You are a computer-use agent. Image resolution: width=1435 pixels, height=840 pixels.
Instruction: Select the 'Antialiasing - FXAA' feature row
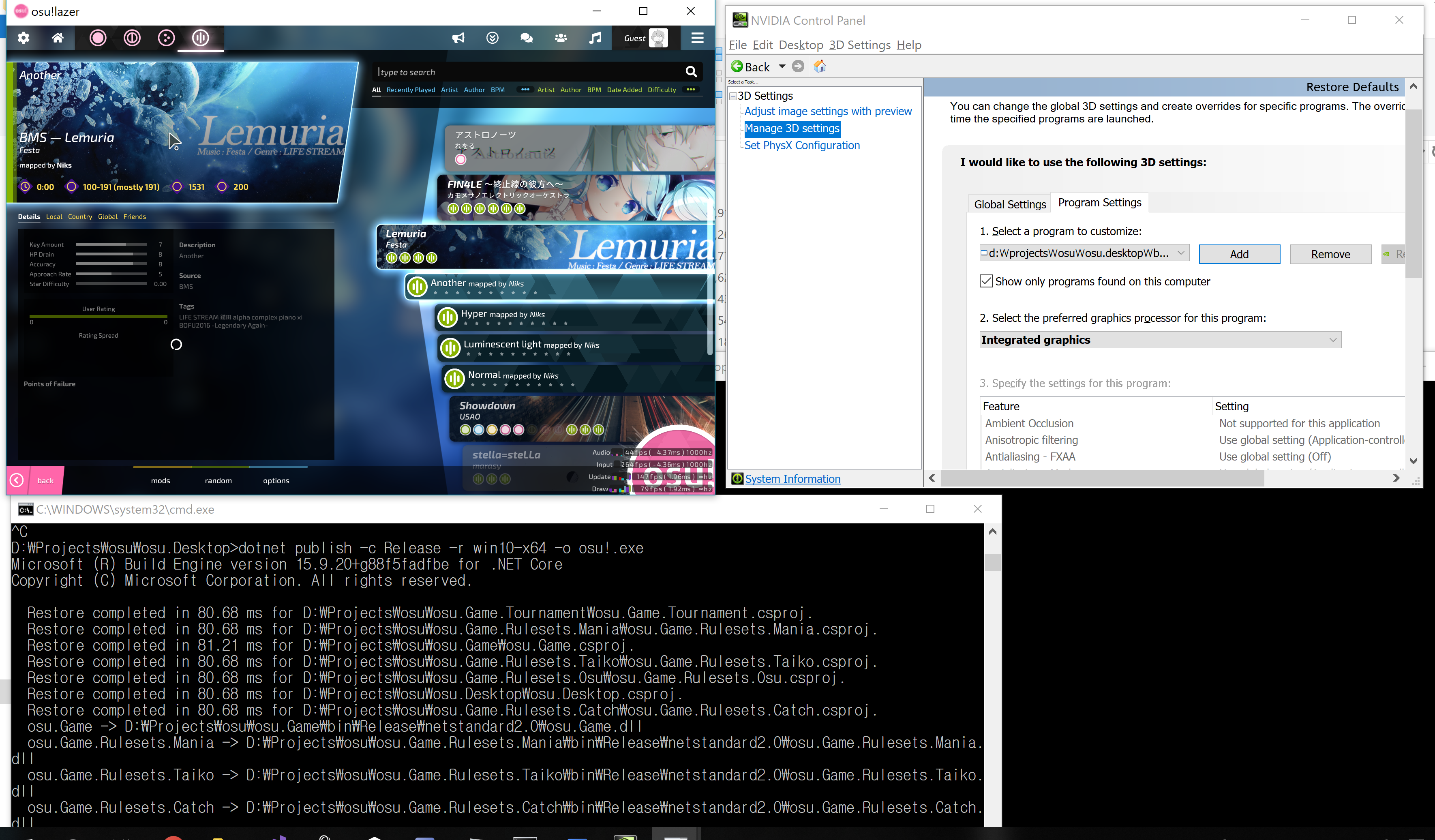1193,457
